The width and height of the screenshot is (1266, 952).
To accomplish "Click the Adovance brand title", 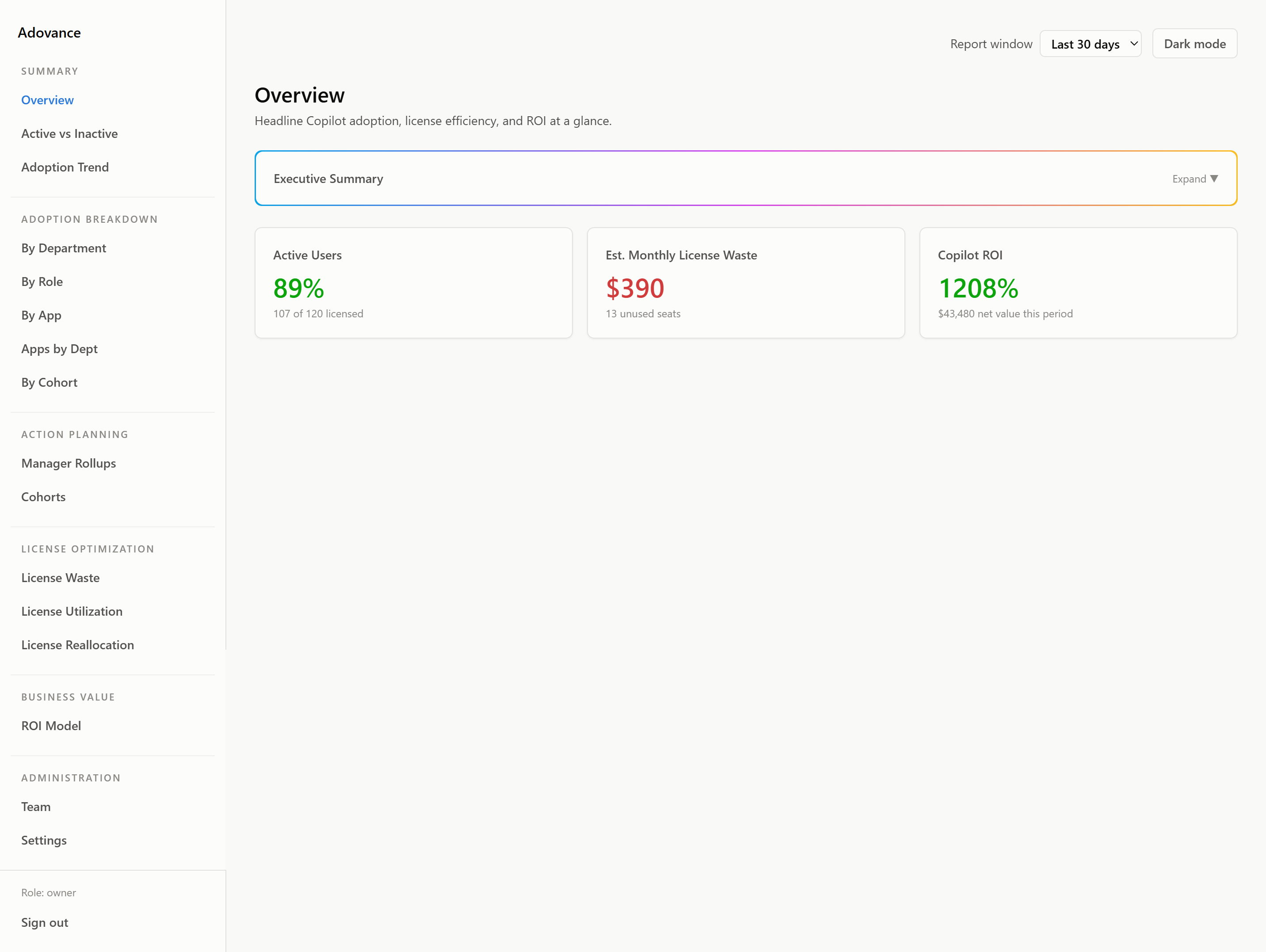I will pos(49,33).
